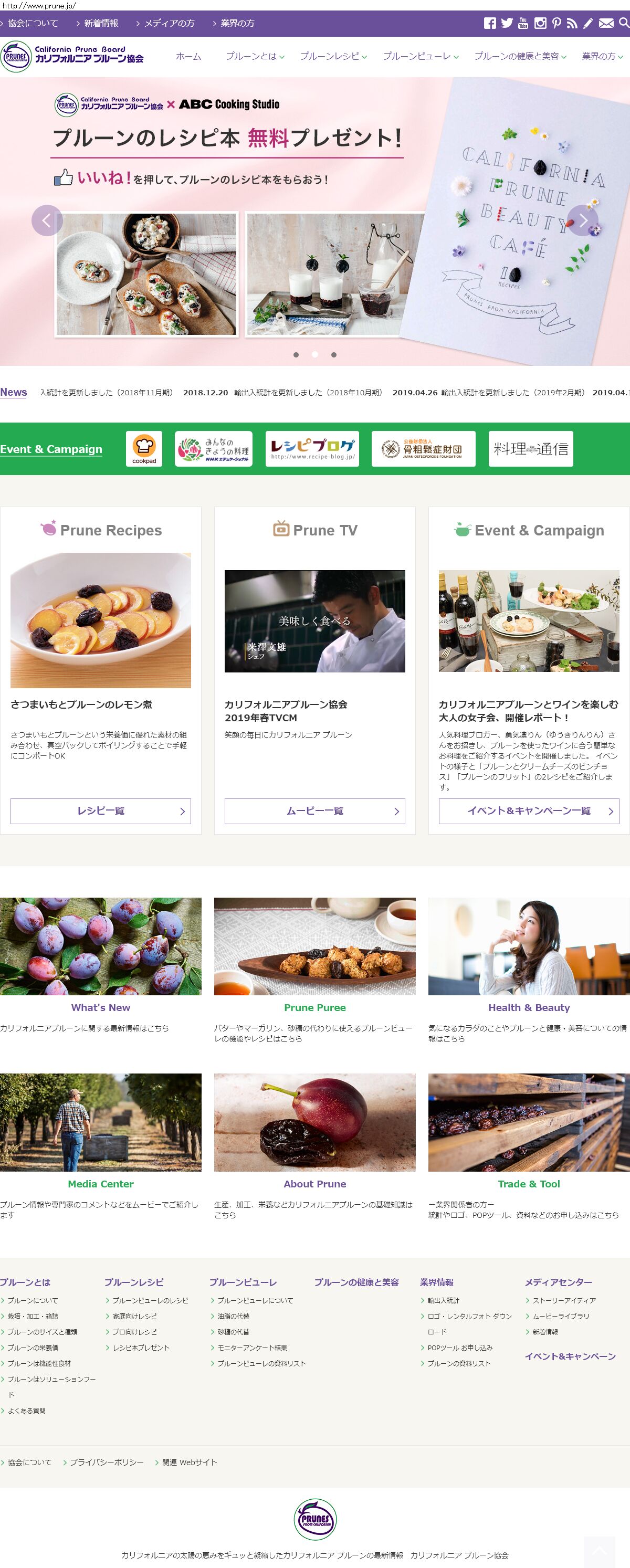Open the Pinterest icon
Viewport: 630px width, 1568px height.
coord(556,23)
